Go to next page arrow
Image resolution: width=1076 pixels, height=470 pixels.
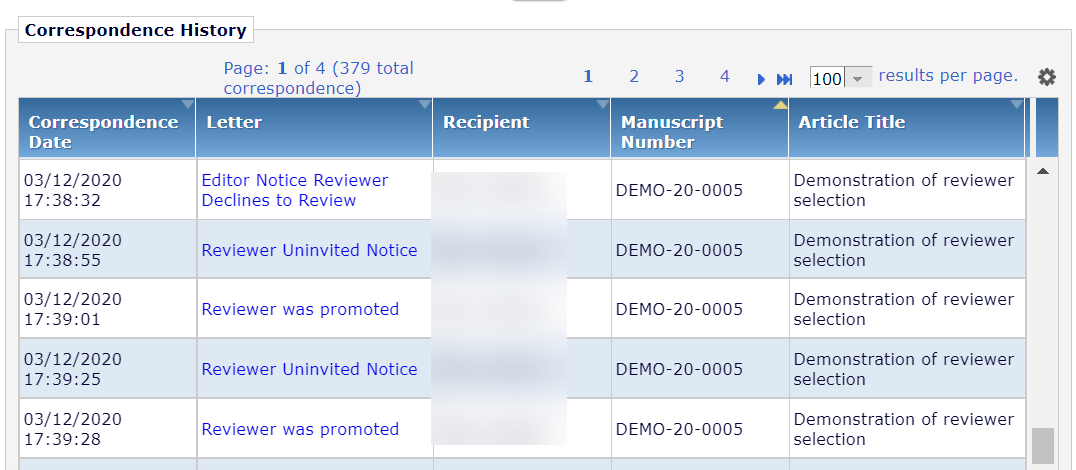point(761,80)
